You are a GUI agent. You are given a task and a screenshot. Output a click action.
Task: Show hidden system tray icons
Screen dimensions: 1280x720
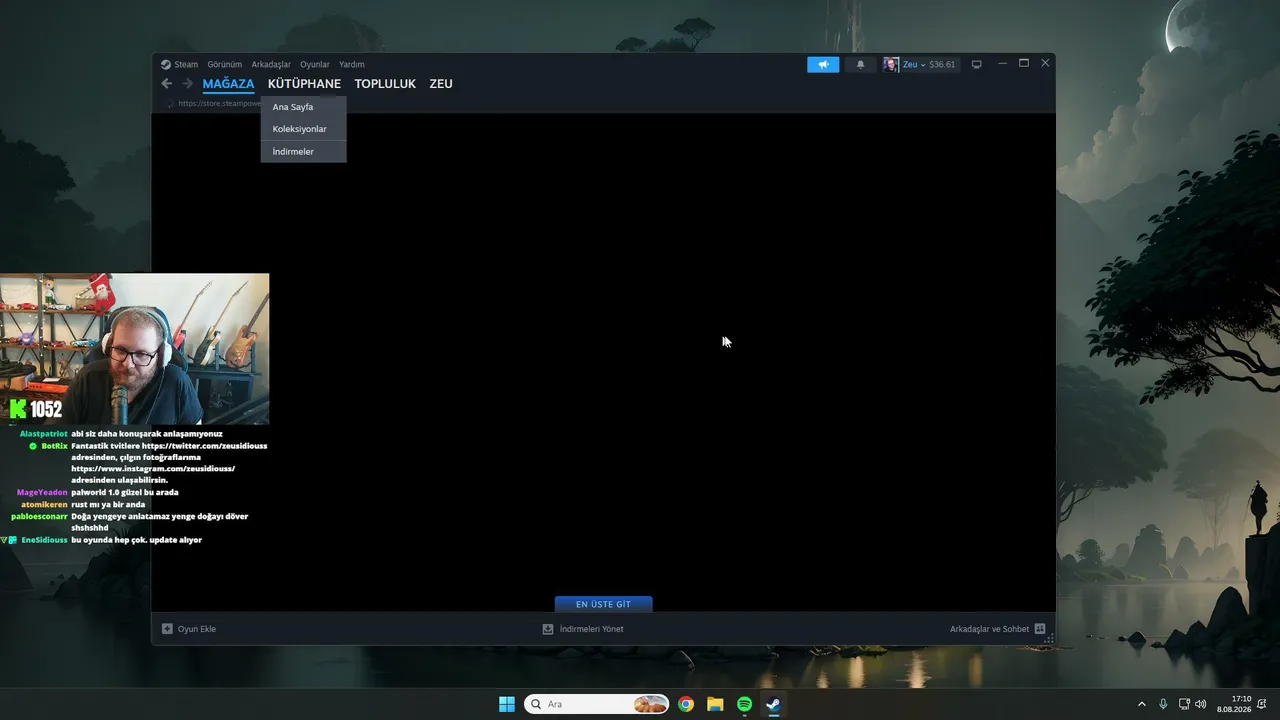coord(1142,704)
